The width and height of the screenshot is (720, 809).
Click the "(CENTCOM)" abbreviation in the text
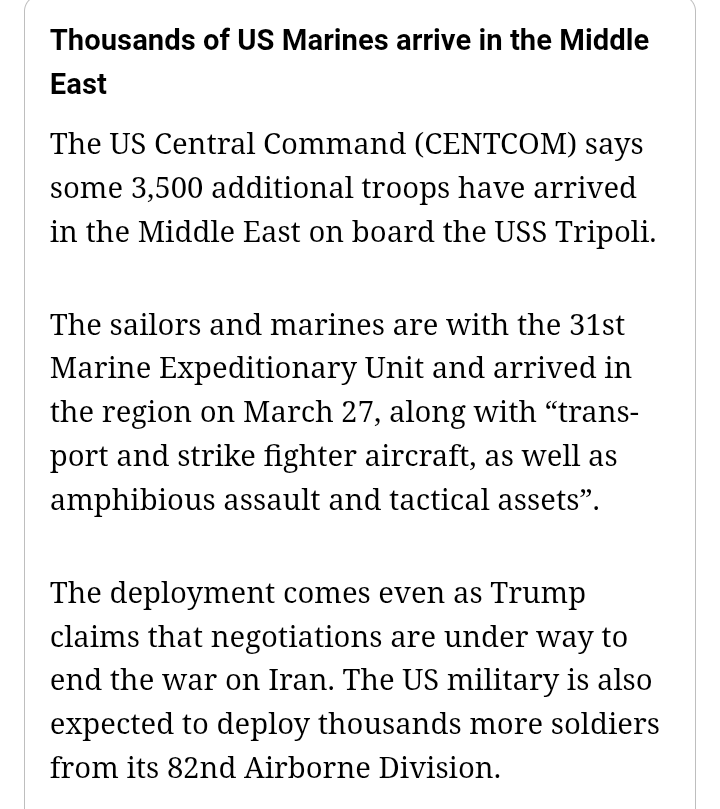(x=495, y=144)
